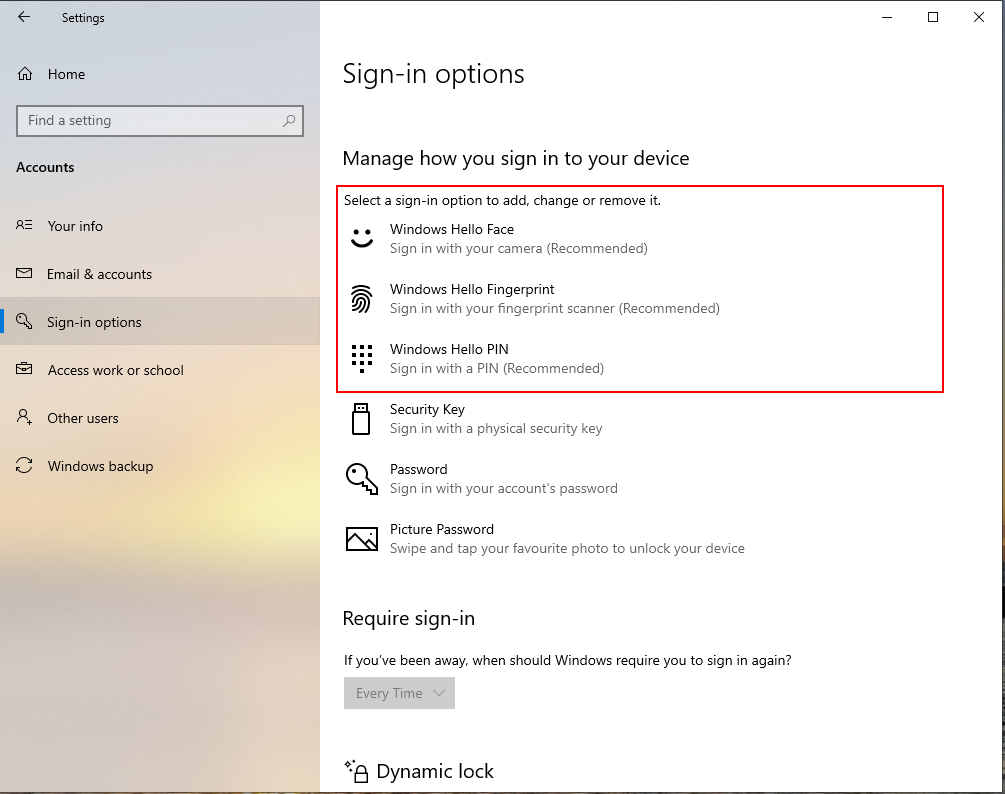1005x794 pixels.
Task: Click the Sign-in options key icon
Action: [x=24, y=321]
